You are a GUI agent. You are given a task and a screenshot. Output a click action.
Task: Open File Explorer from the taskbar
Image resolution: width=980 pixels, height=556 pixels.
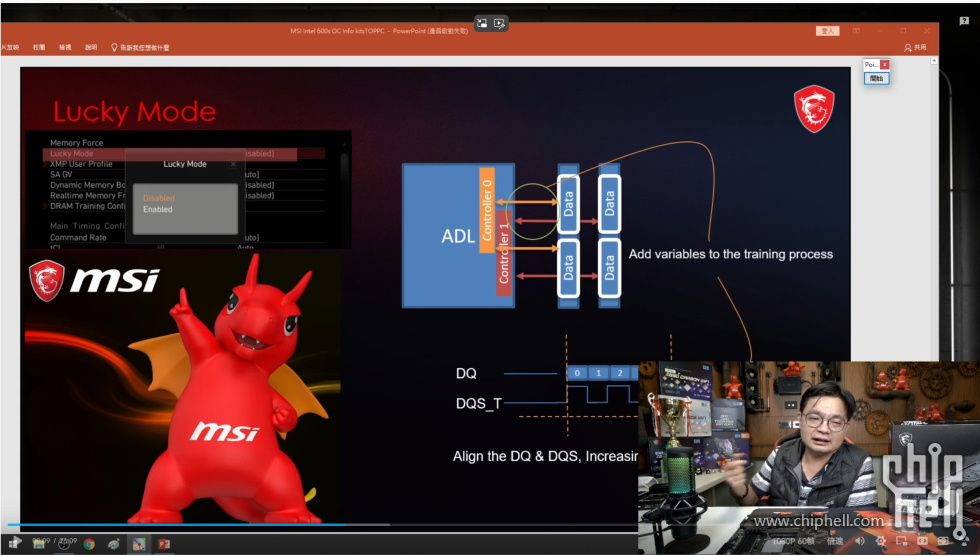pyautogui.click(x=39, y=544)
